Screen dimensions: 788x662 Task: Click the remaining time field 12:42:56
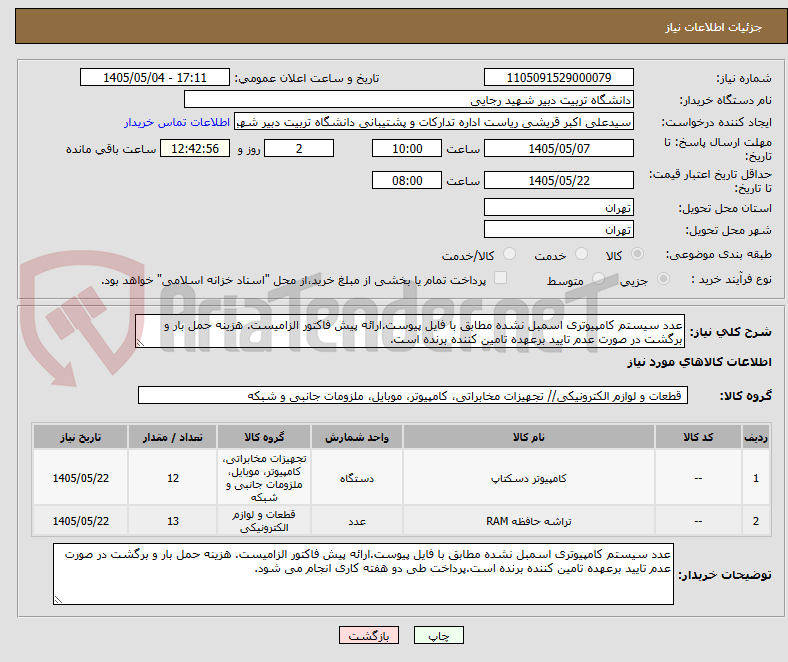(195, 148)
